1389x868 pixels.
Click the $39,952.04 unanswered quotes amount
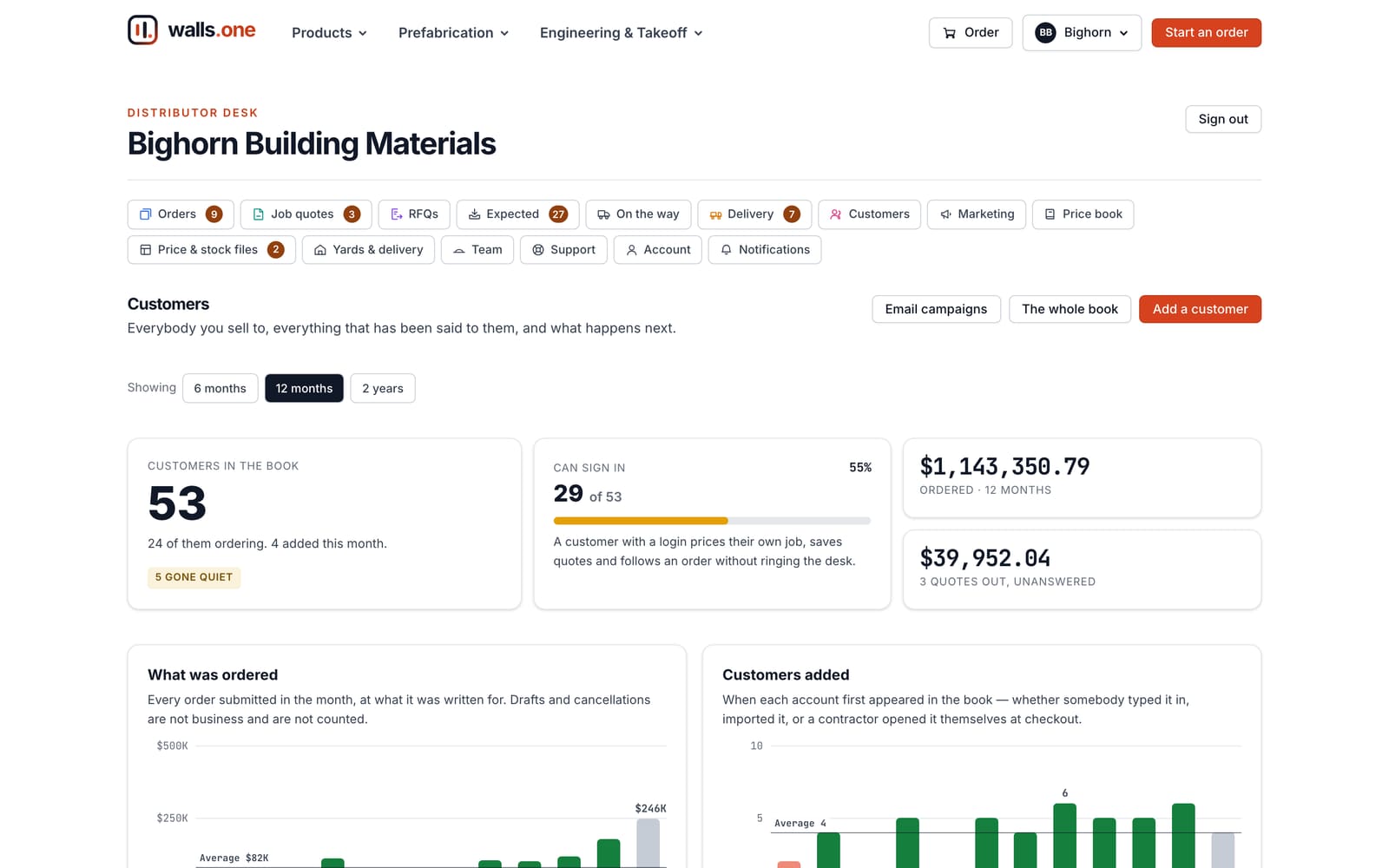coord(984,558)
